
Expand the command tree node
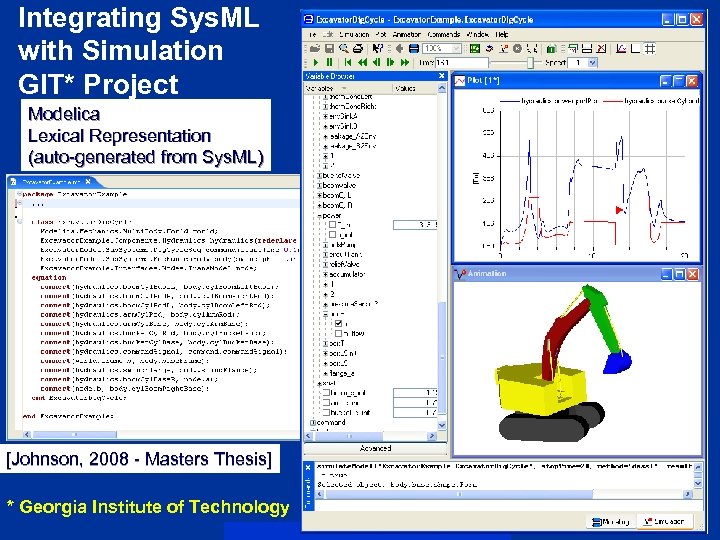(313, 422)
